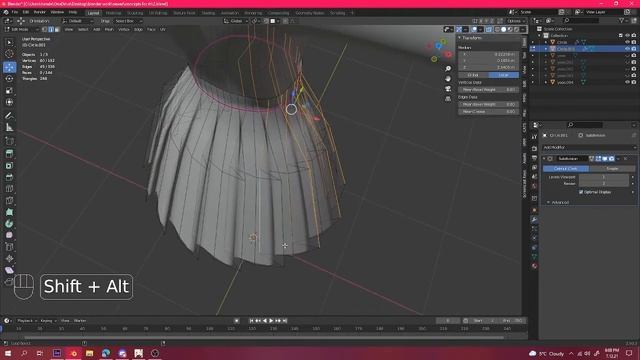Screen dimensions: 640x360
Task: Enable edge select mode
Action: point(51,29)
